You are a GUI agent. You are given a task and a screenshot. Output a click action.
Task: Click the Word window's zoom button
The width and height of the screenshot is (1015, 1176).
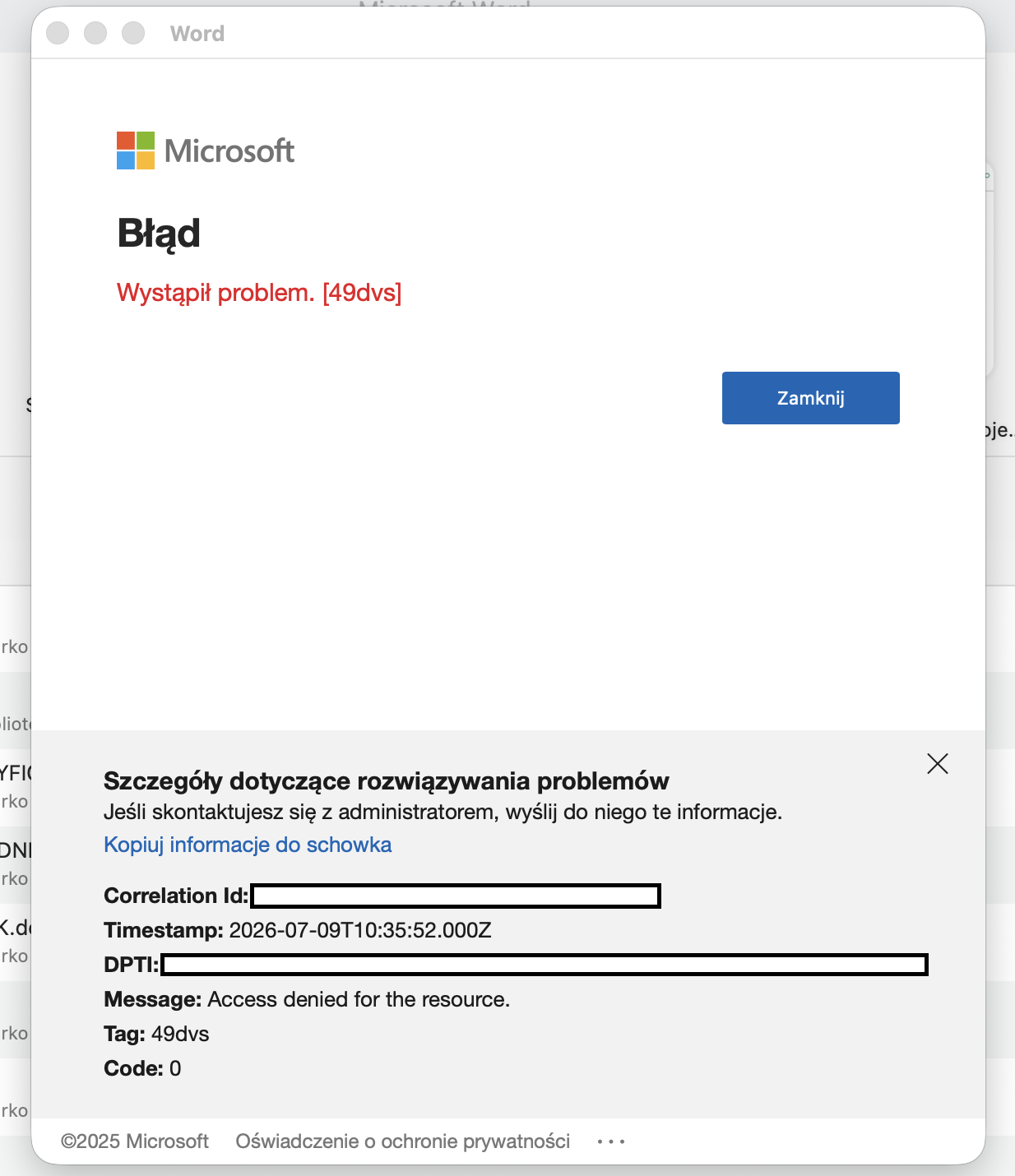tap(133, 33)
